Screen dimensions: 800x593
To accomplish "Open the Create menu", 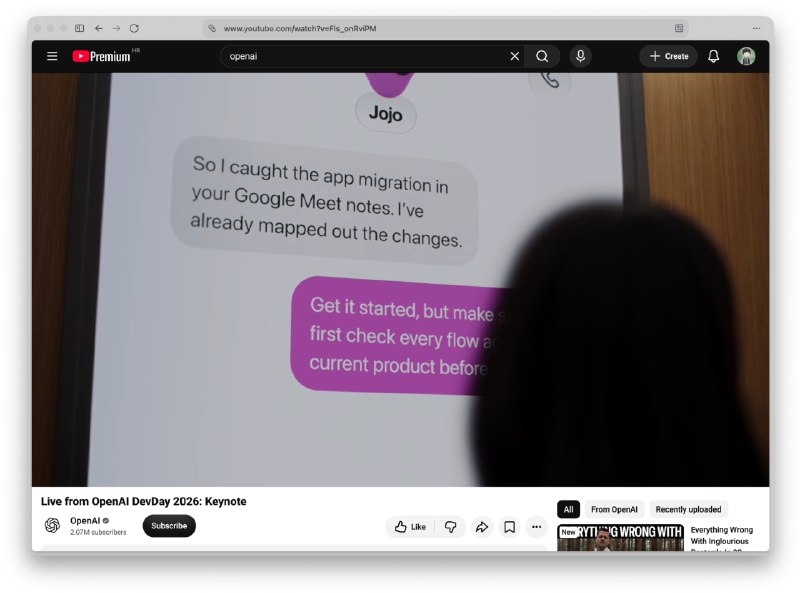I will [669, 56].
